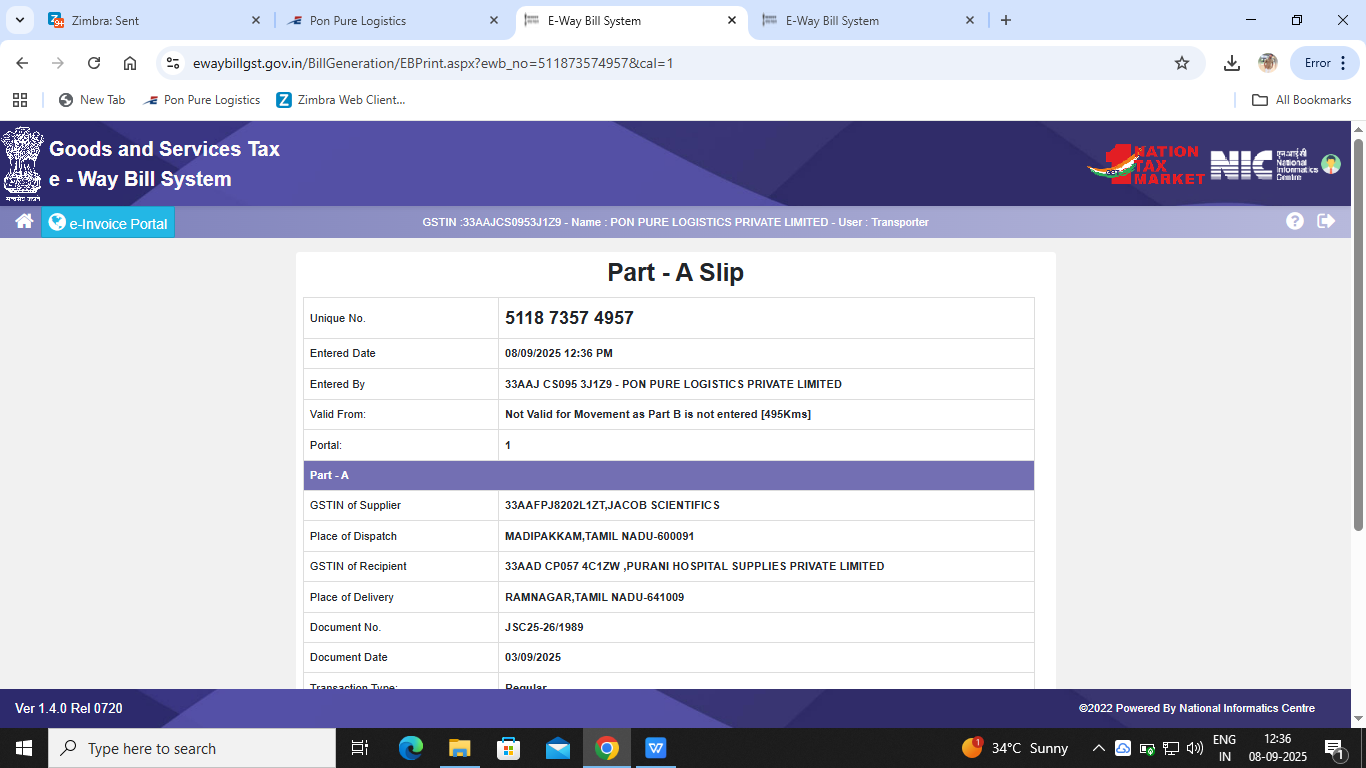Open a new browser tab
The height and width of the screenshot is (768, 1366).
click(x=1006, y=20)
